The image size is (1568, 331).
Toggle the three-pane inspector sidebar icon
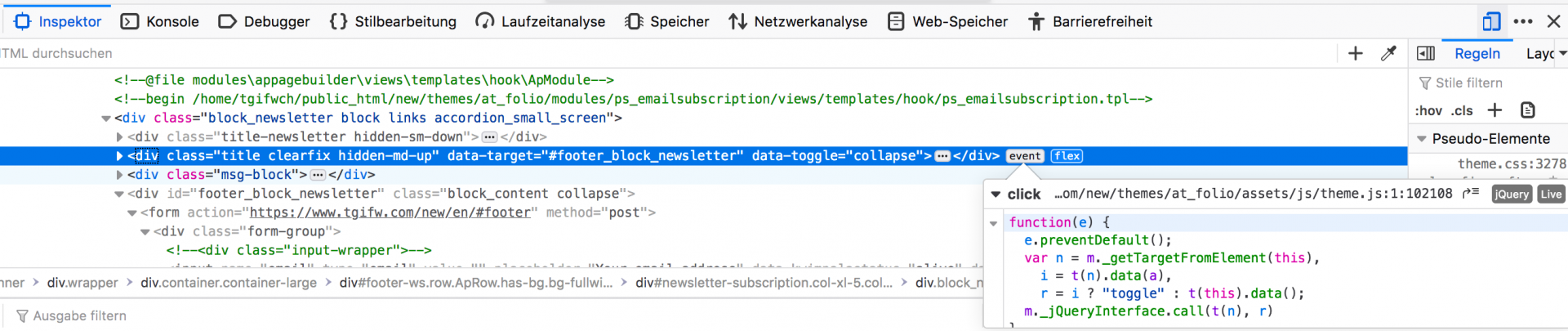click(1426, 53)
